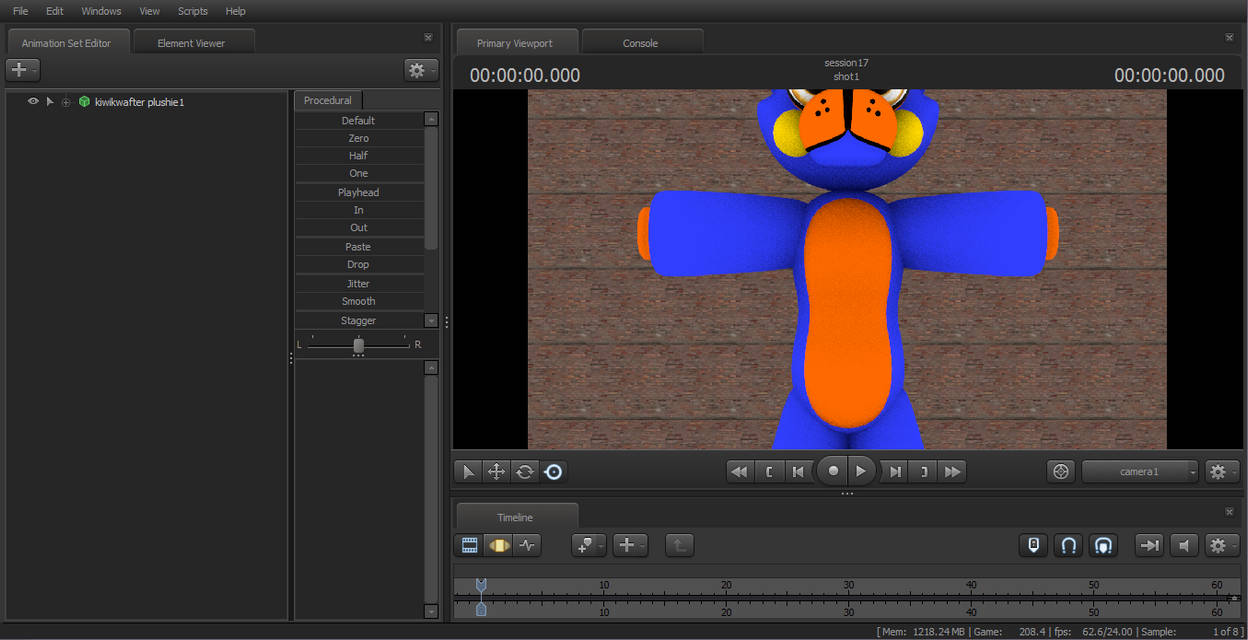Click the L-R preset slider handle

coord(358,345)
